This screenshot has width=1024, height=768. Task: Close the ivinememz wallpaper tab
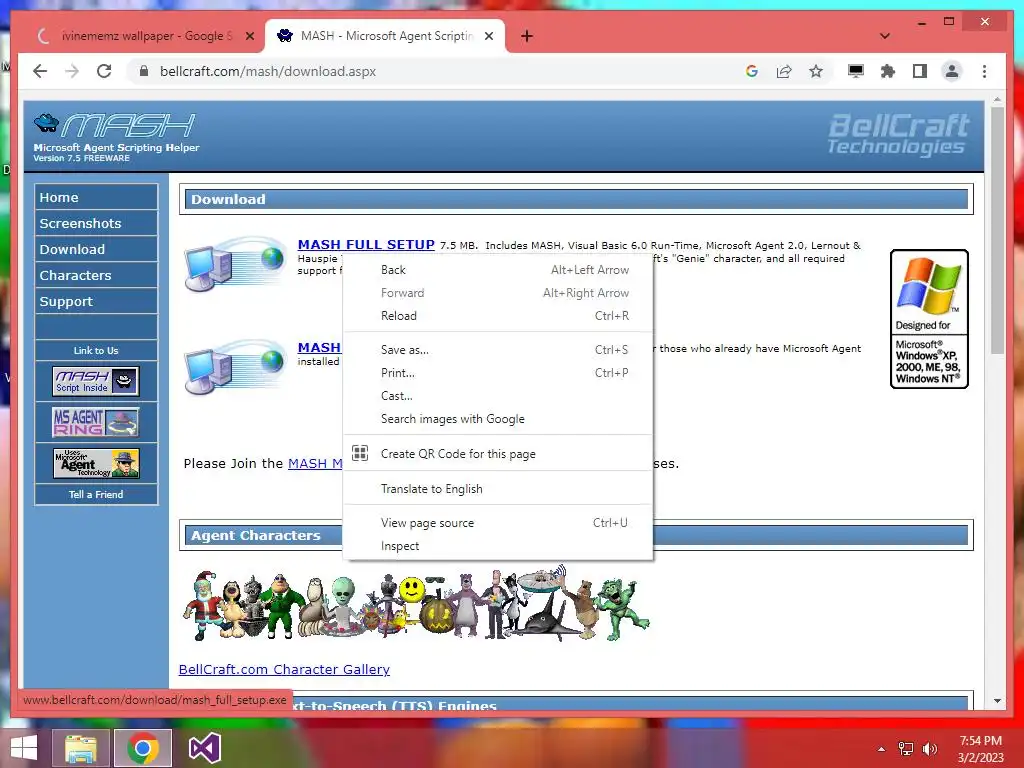point(249,36)
